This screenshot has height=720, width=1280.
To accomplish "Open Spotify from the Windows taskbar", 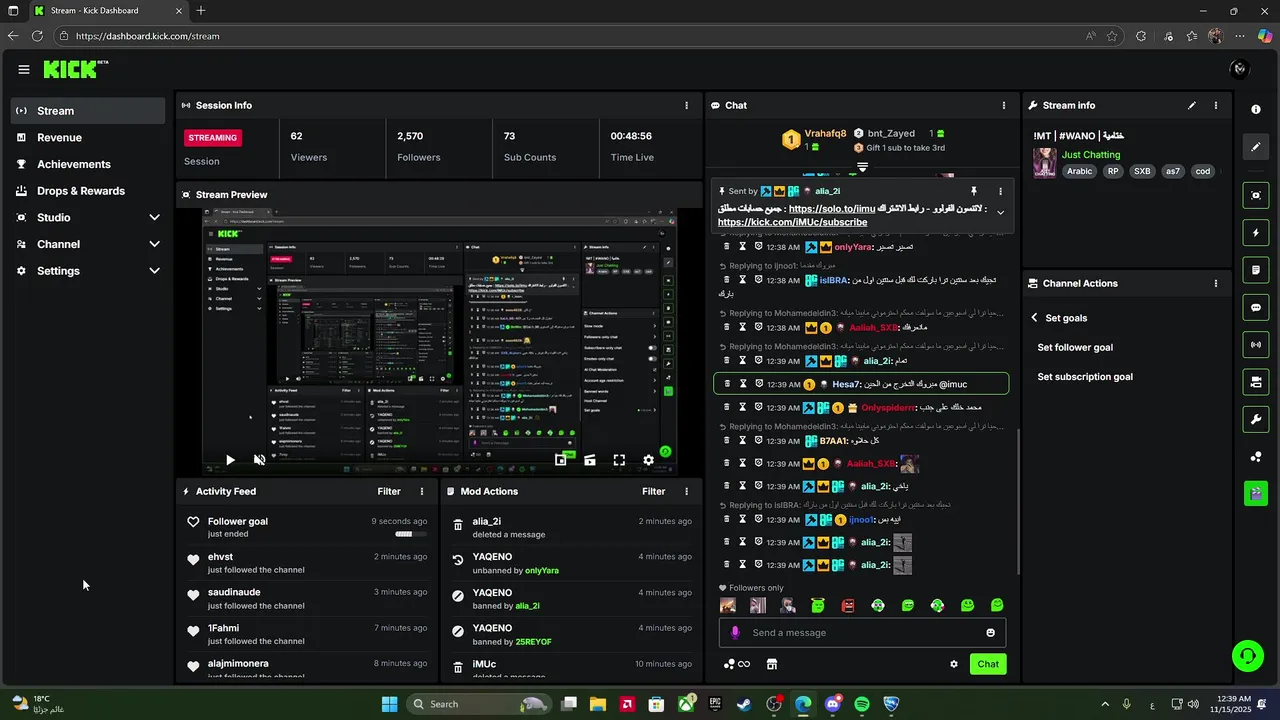I will (862, 704).
